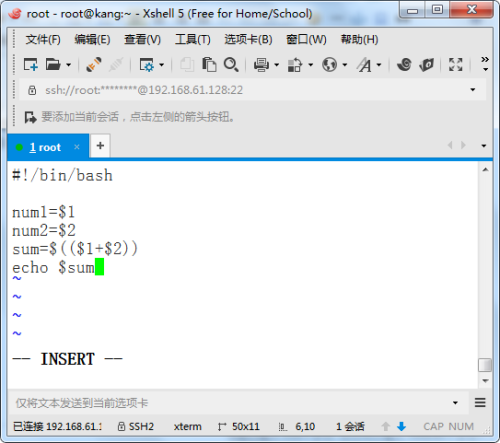Viewport: 500px width, 443px height.
Task: Click the '1 会话' status bar entry
Action: [x=350, y=426]
